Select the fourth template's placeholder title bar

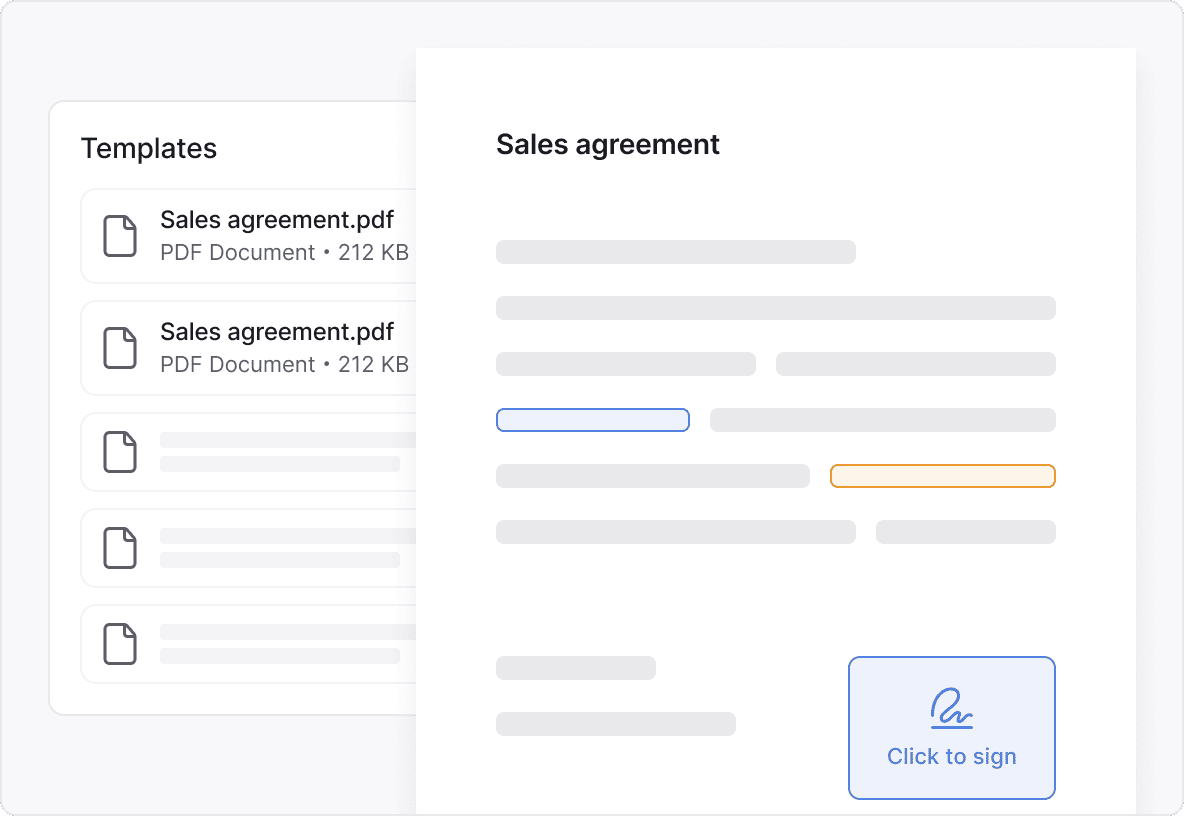click(287, 536)
